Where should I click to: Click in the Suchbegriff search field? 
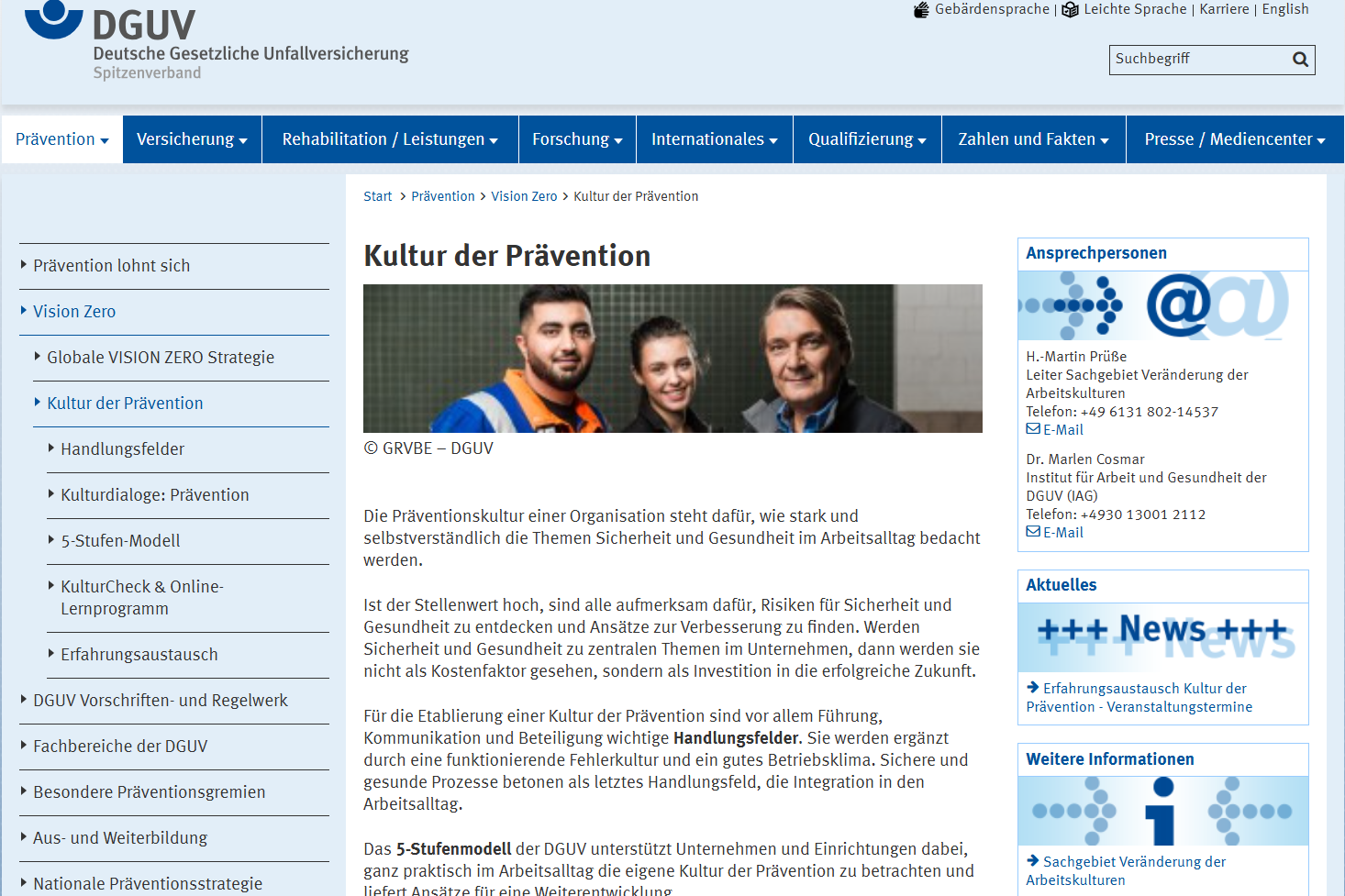coord(1197,60)
